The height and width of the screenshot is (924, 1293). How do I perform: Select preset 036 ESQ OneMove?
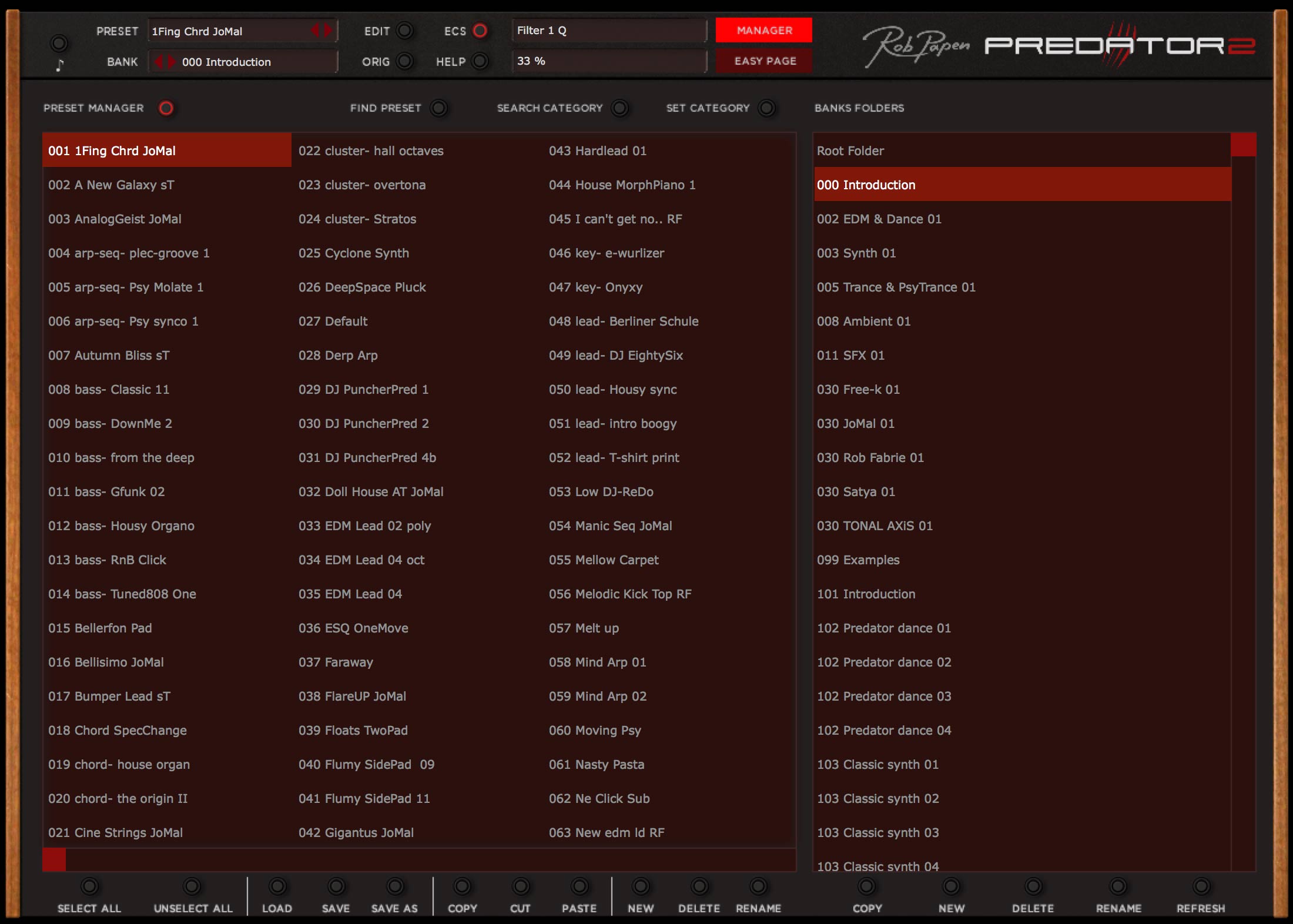[x=417, y=628]
